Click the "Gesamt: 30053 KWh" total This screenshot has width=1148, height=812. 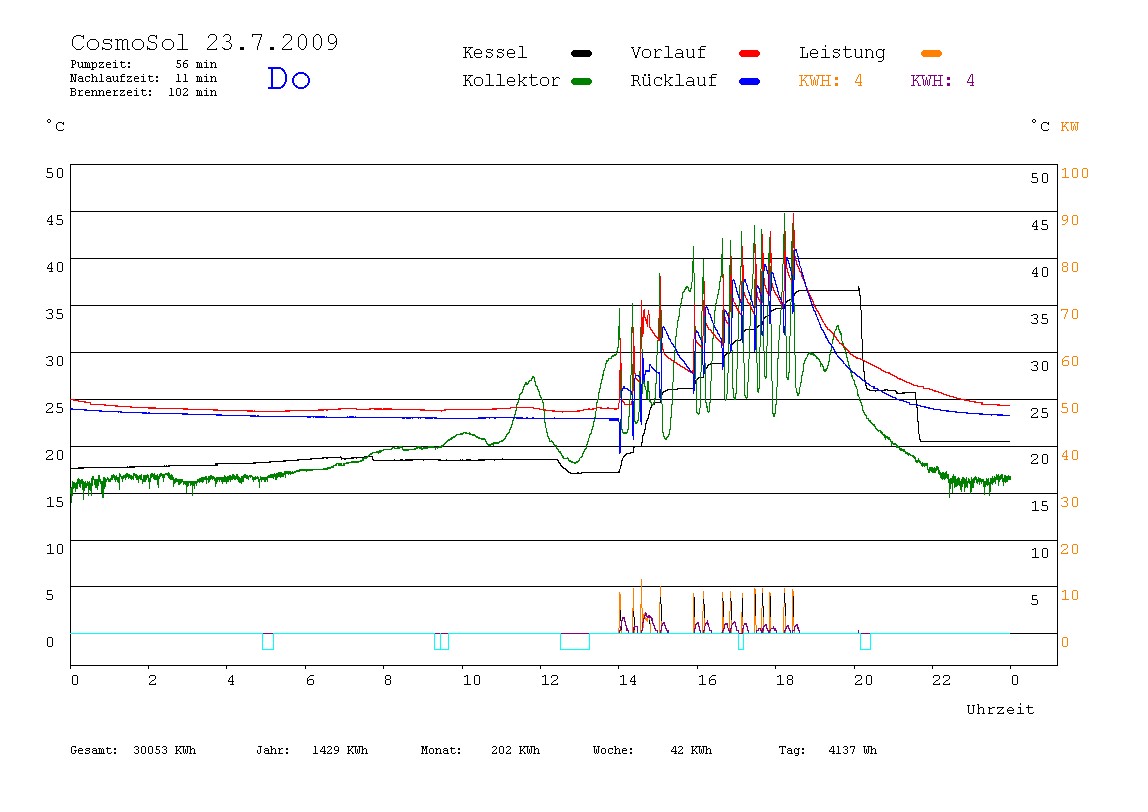133,750
